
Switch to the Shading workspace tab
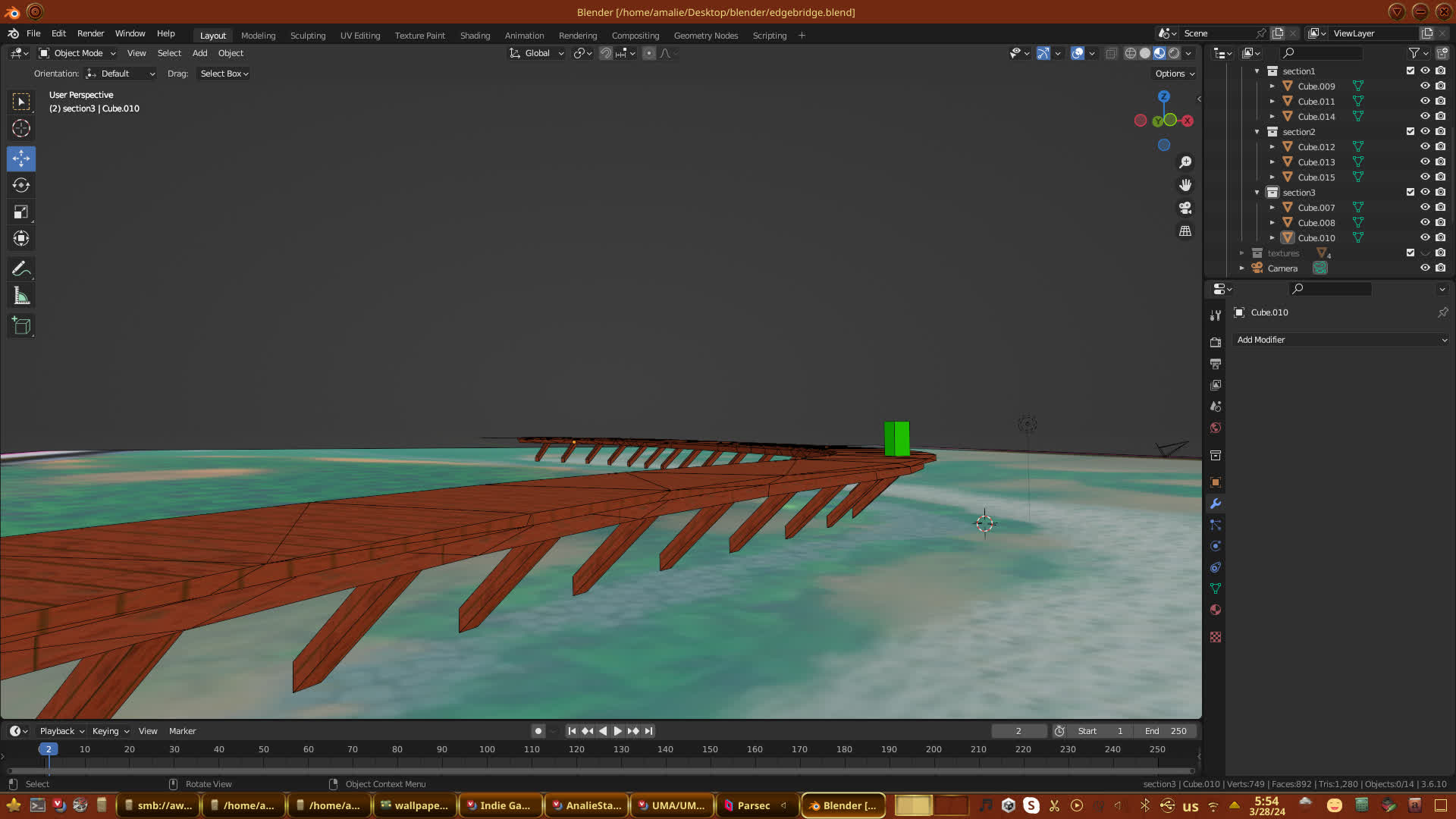475,36
